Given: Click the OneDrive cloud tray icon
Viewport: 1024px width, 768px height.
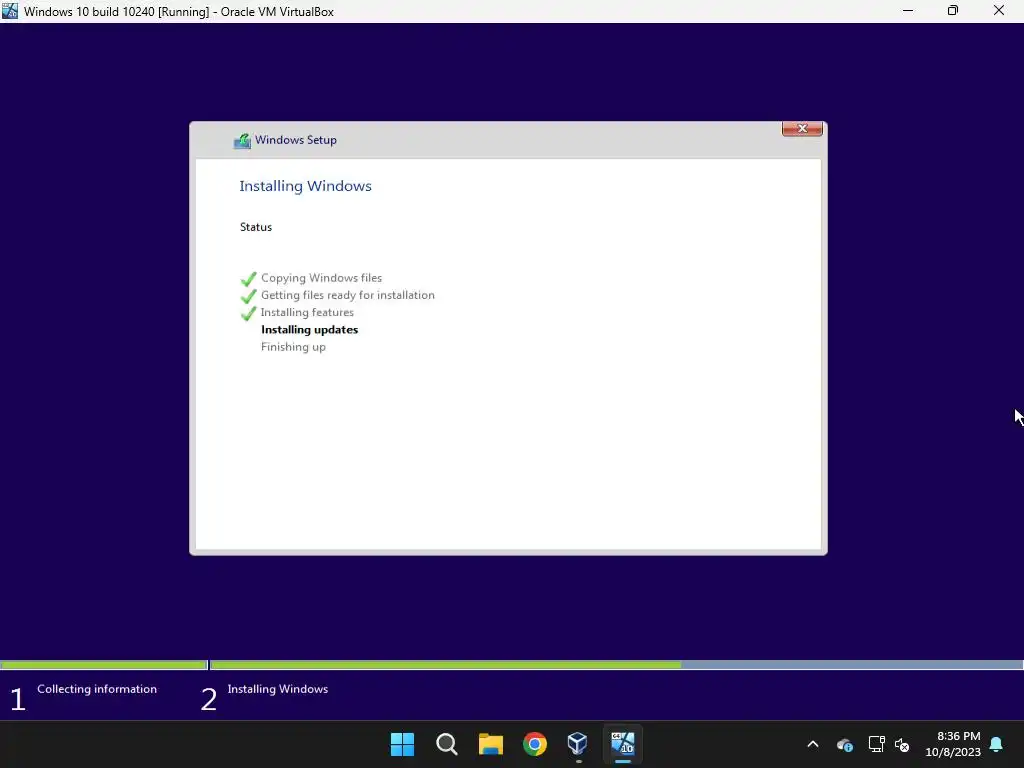Looking at the screenshot, I should coord(844,744).
